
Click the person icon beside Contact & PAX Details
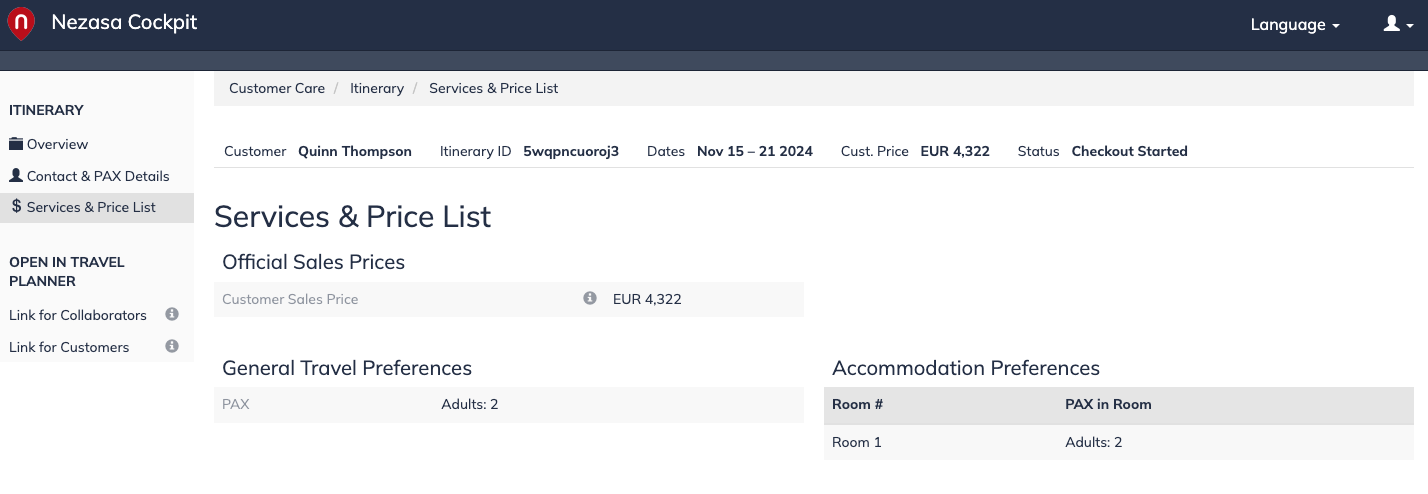16,175
